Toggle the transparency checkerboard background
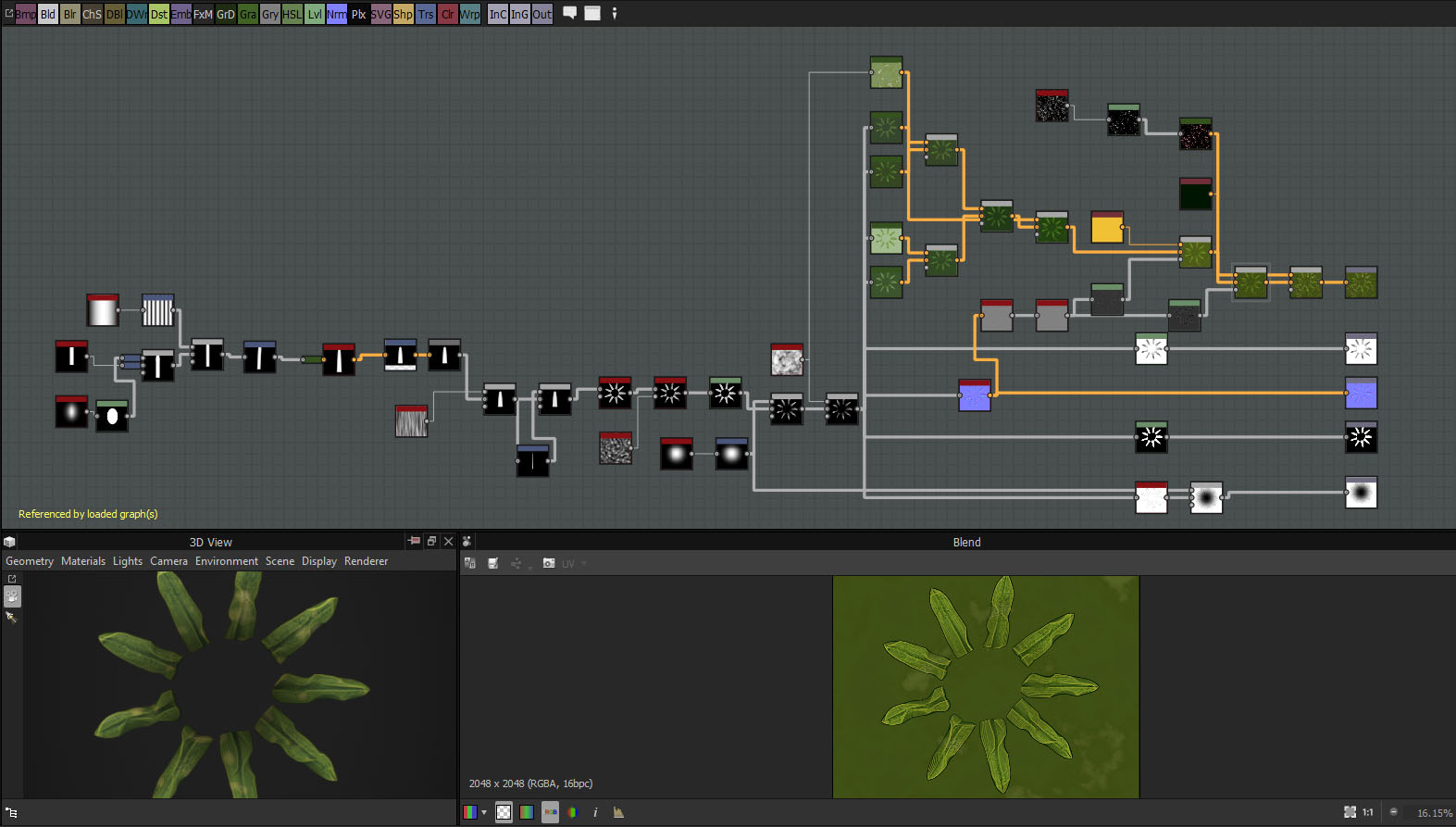Image resolution: width=1456 pixels, height=827 pixels. point(504,812)
